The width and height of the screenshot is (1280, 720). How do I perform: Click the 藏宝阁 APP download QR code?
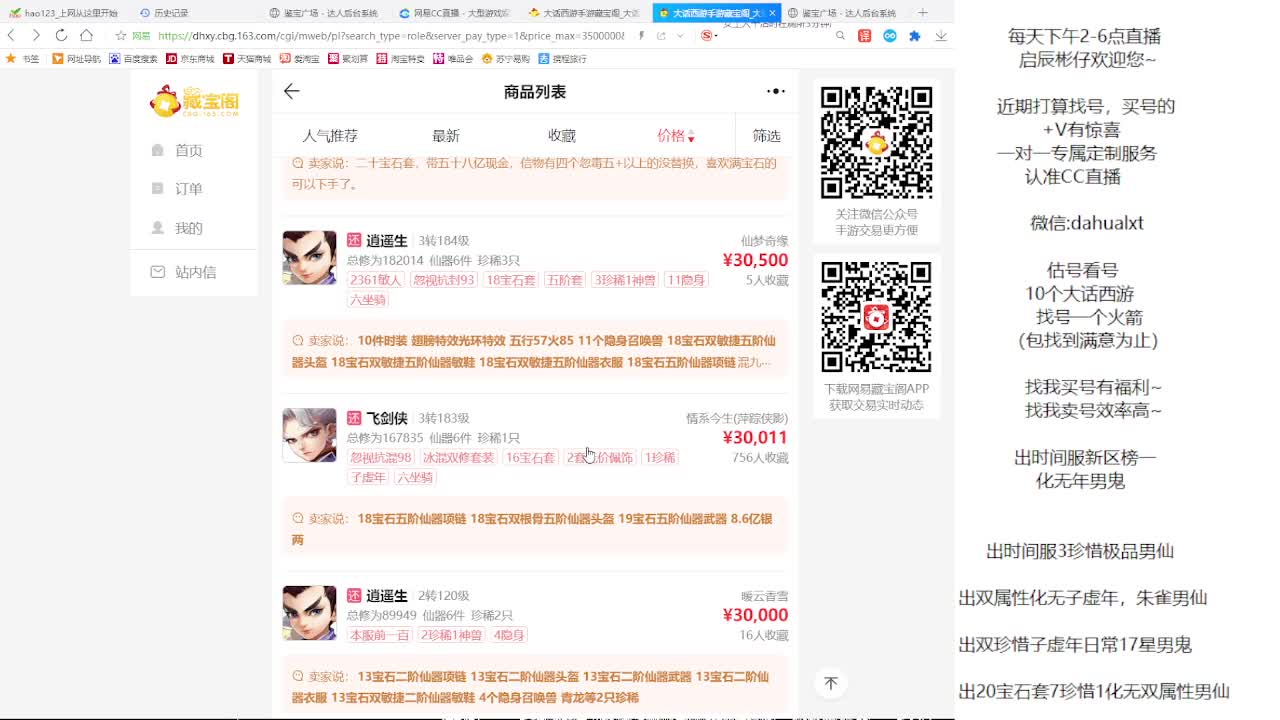(x=876, y=317)
